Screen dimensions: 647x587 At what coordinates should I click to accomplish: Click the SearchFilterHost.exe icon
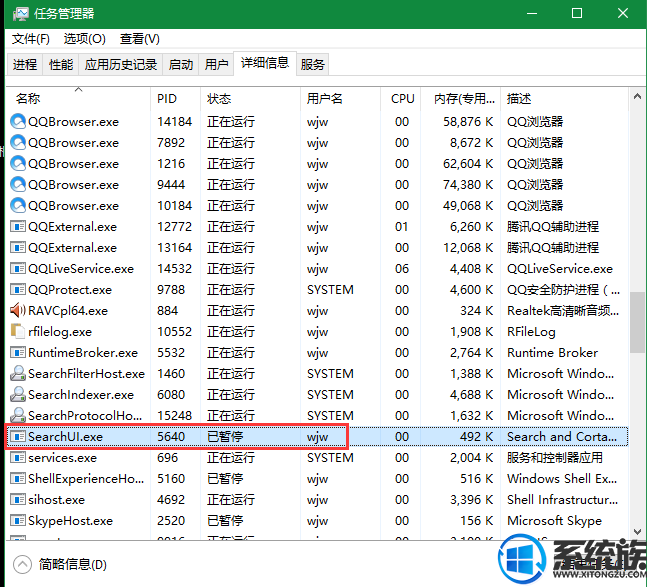(x=18, y=373)
